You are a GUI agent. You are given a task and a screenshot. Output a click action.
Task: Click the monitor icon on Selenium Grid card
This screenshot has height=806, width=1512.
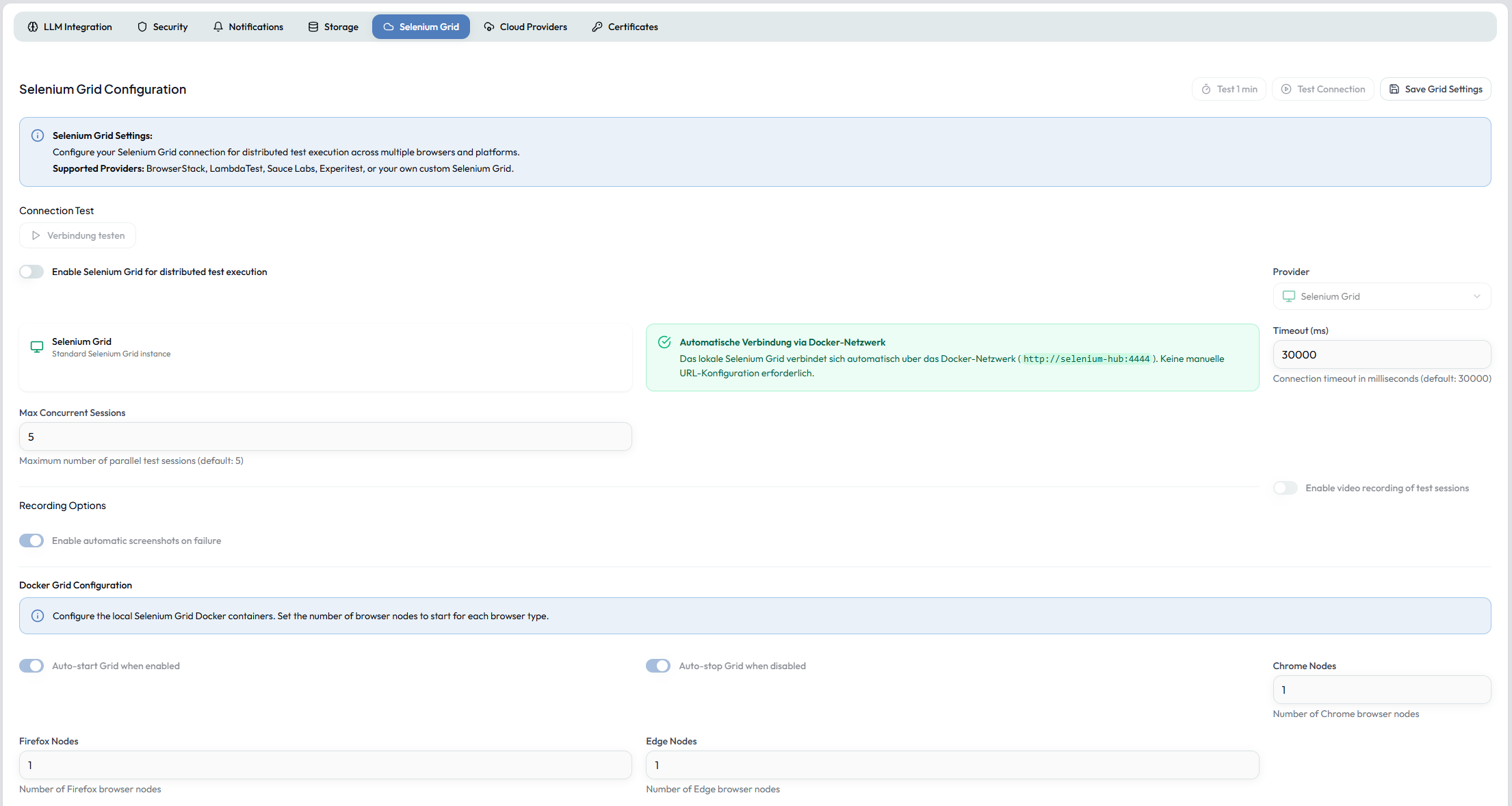[x=37, y=347]
